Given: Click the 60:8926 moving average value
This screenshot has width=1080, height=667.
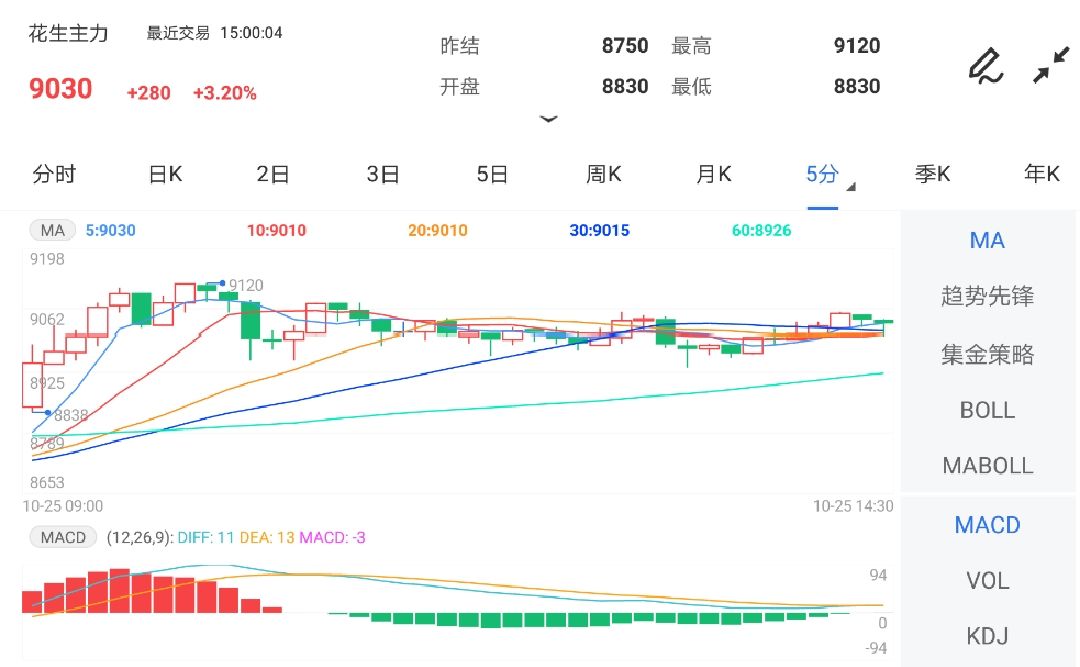Looking at the screenshot, I should (x=761, y=230).
